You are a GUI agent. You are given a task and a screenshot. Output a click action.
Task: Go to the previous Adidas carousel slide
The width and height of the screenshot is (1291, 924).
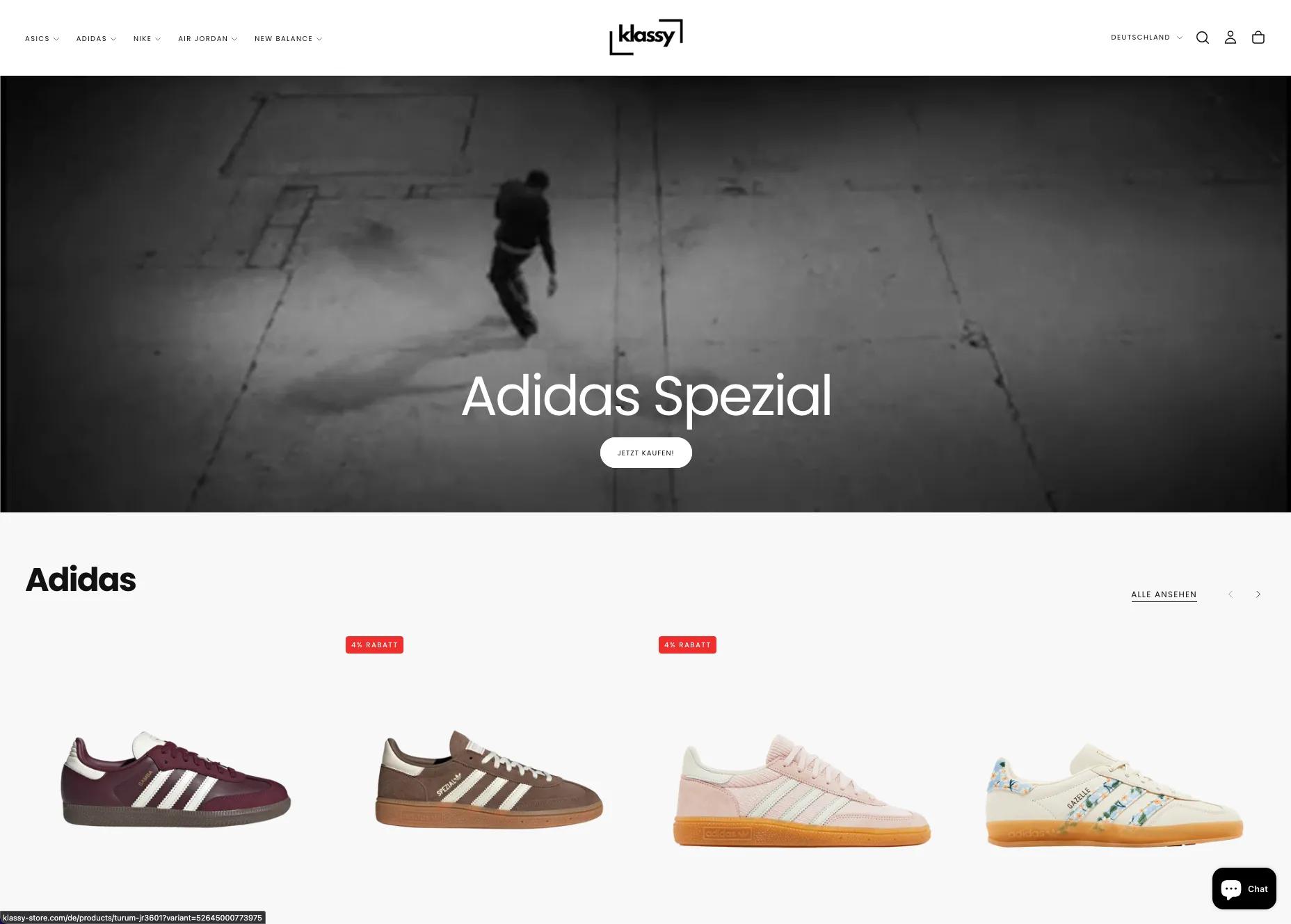coord(1230,594)
